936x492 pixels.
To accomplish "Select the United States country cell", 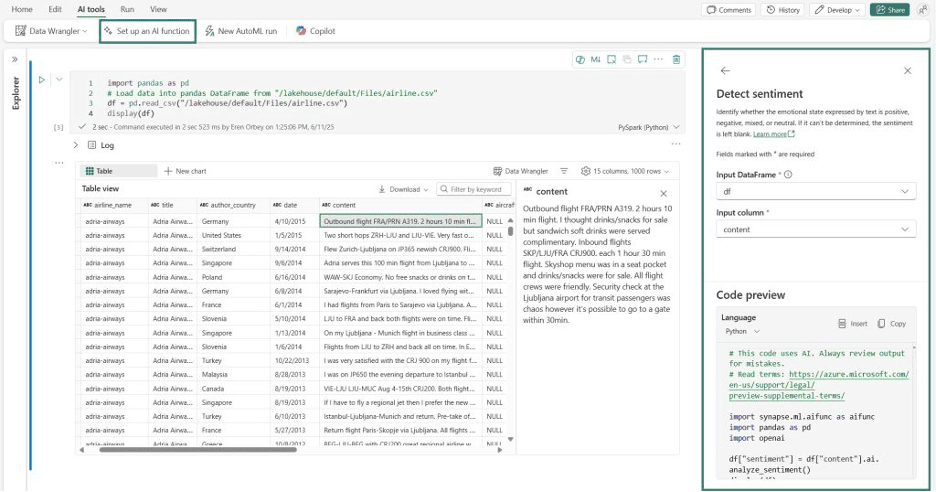I will [233, 235].
